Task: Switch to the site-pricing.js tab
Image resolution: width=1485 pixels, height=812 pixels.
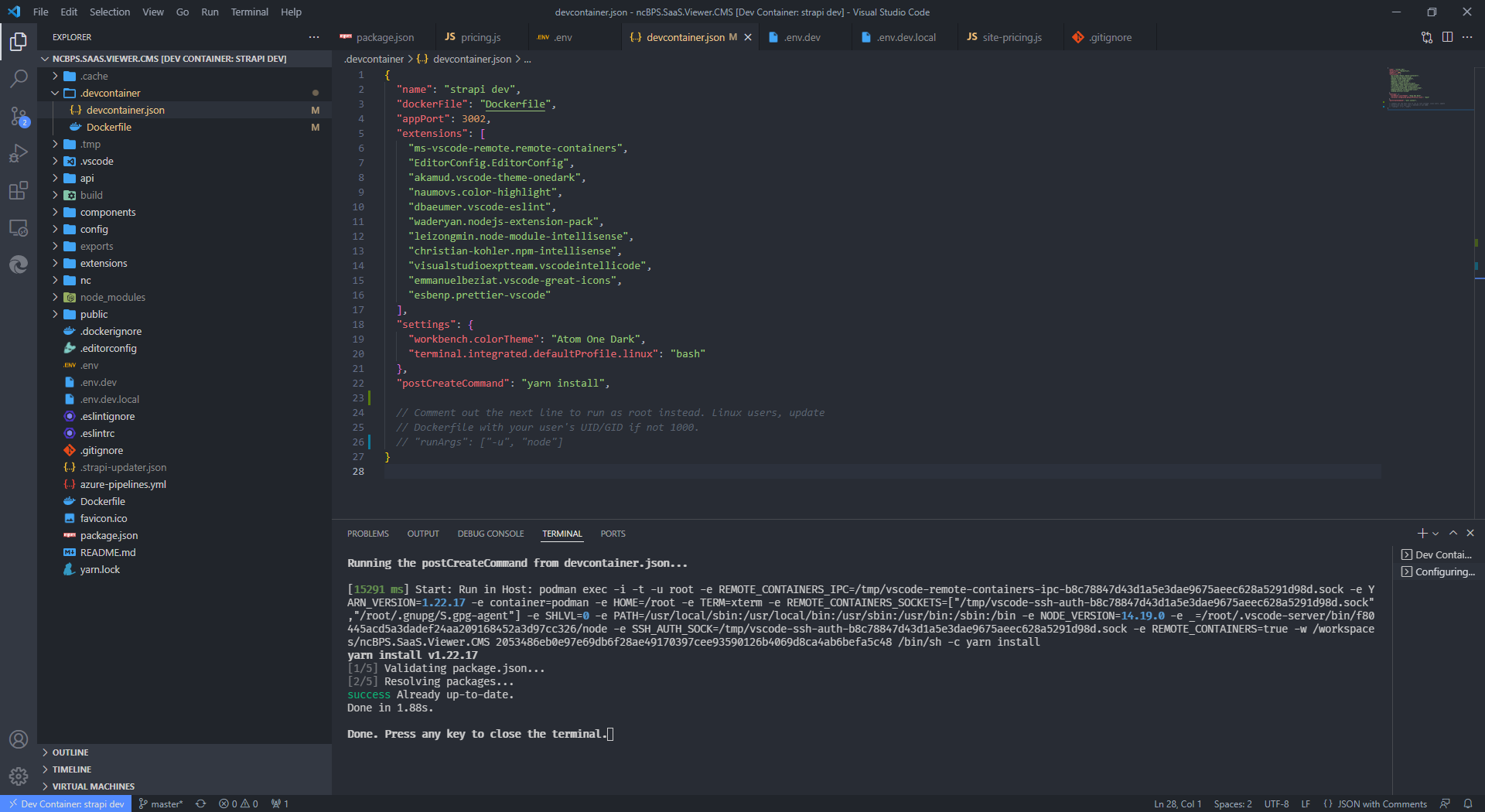Action: (x=1012, y=37)
